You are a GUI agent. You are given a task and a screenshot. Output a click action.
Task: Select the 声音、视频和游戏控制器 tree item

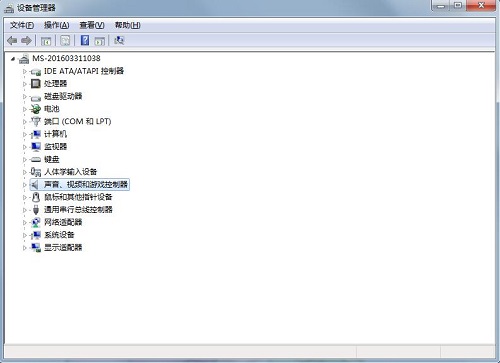[86, 184]
